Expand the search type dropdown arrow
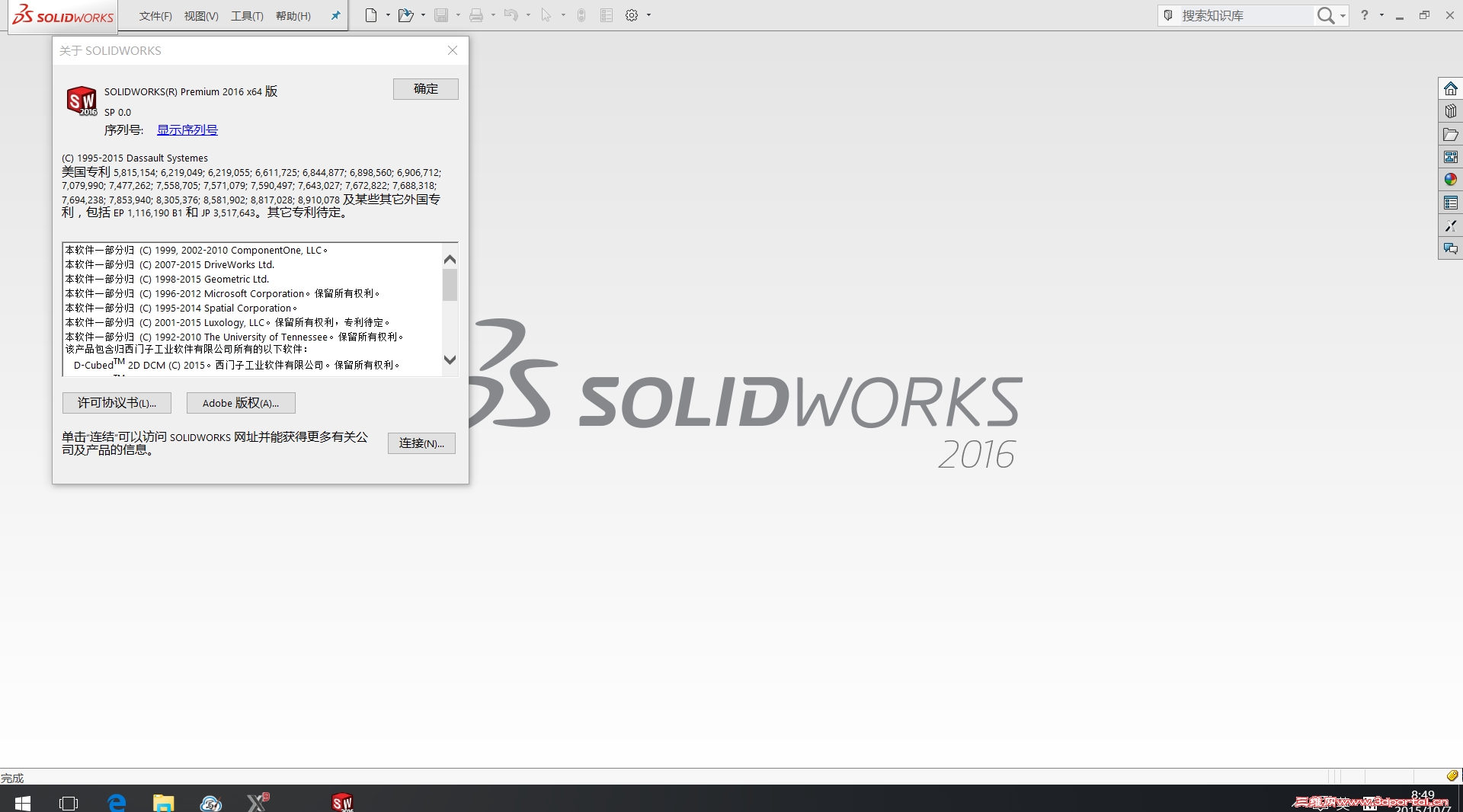The image size is (1463, 812). coord(1343,15)
